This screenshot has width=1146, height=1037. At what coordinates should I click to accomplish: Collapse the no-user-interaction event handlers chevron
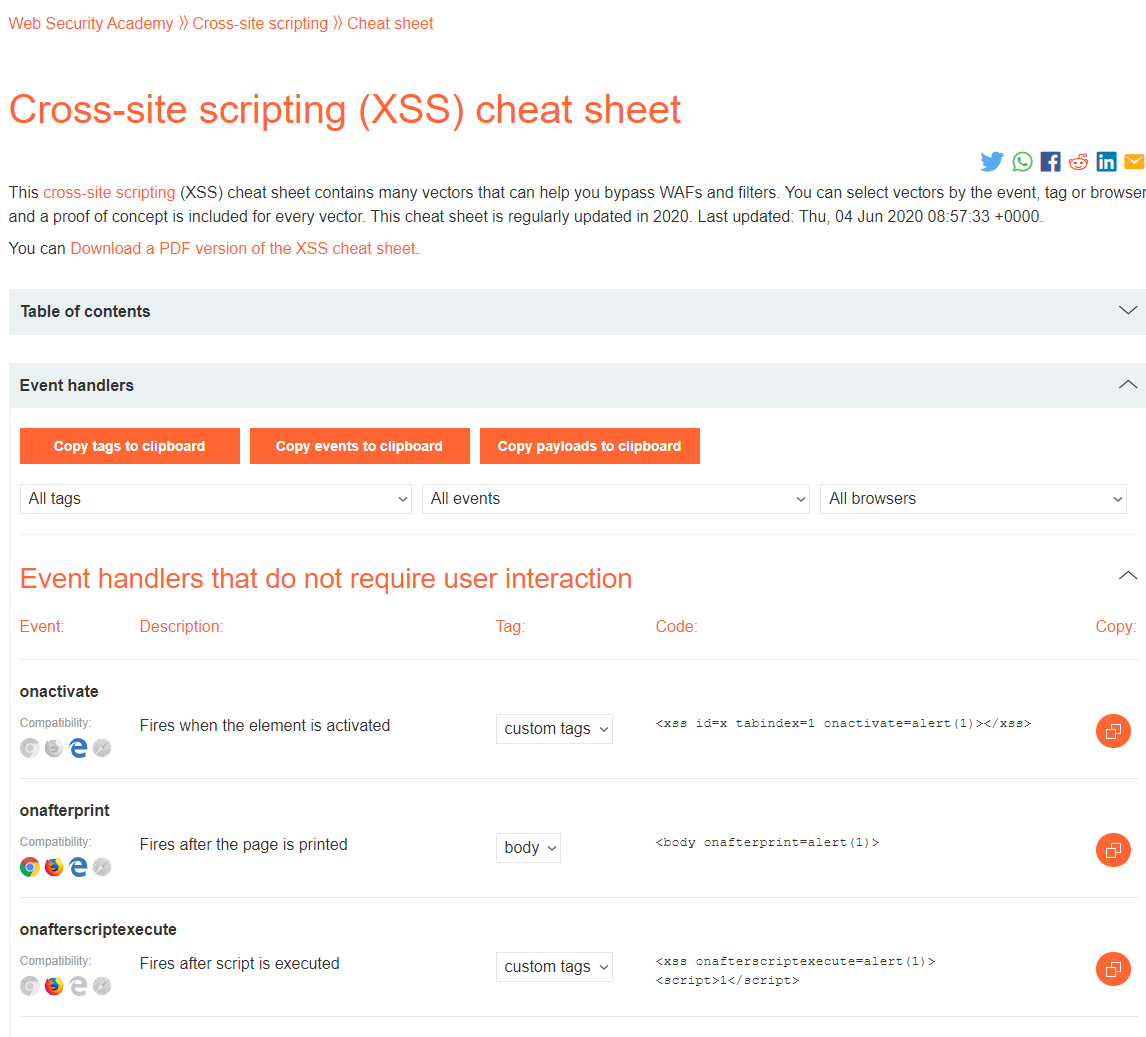[1128, 576]
